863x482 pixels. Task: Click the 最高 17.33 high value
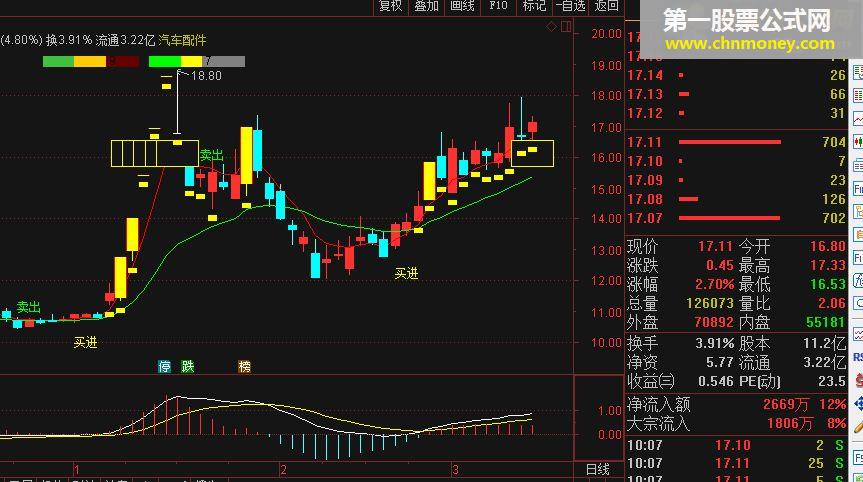(x=828, y=265)
